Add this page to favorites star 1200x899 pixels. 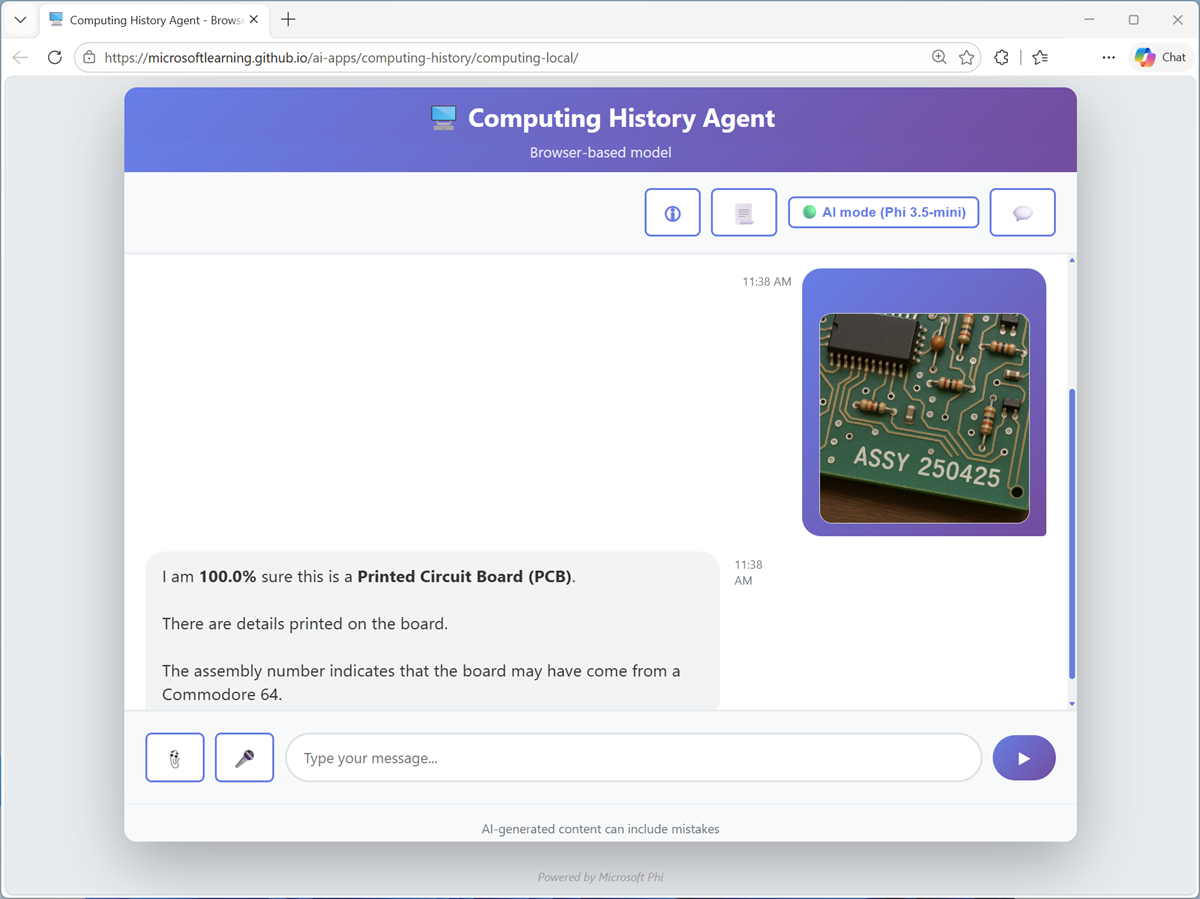click(967, 57)
